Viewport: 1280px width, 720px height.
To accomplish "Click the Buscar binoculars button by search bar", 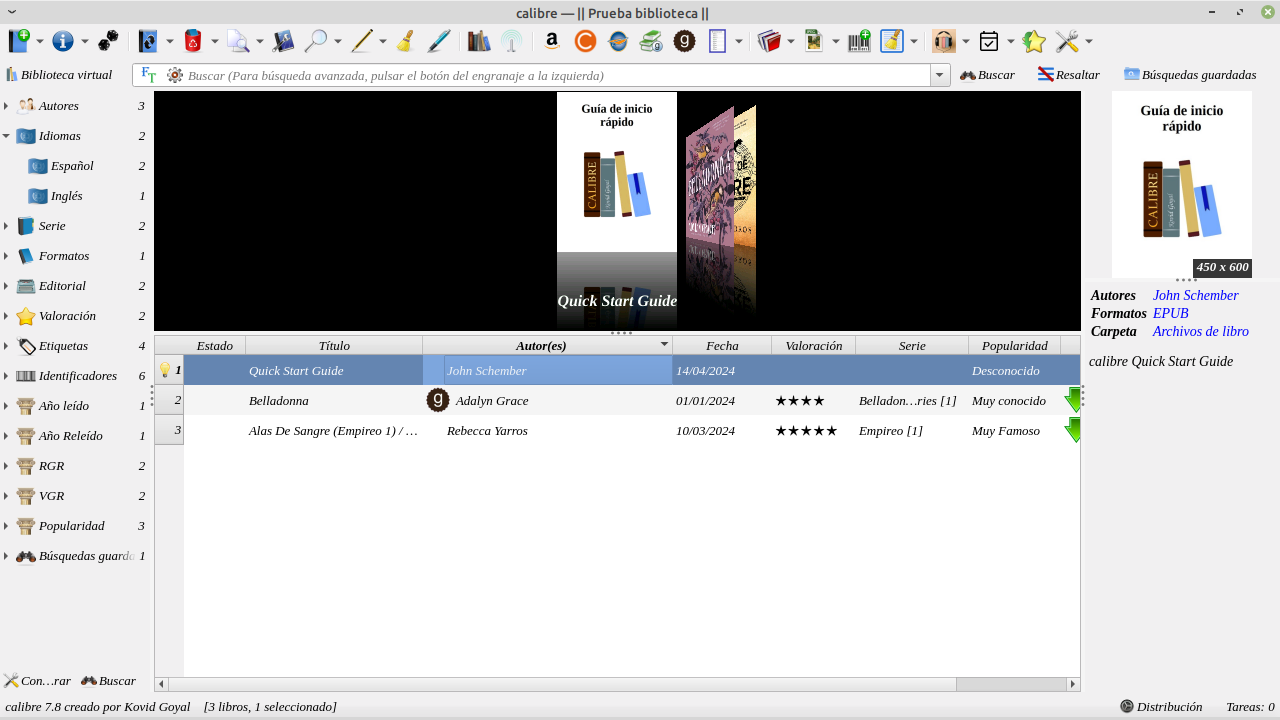I will click(987, 75).
